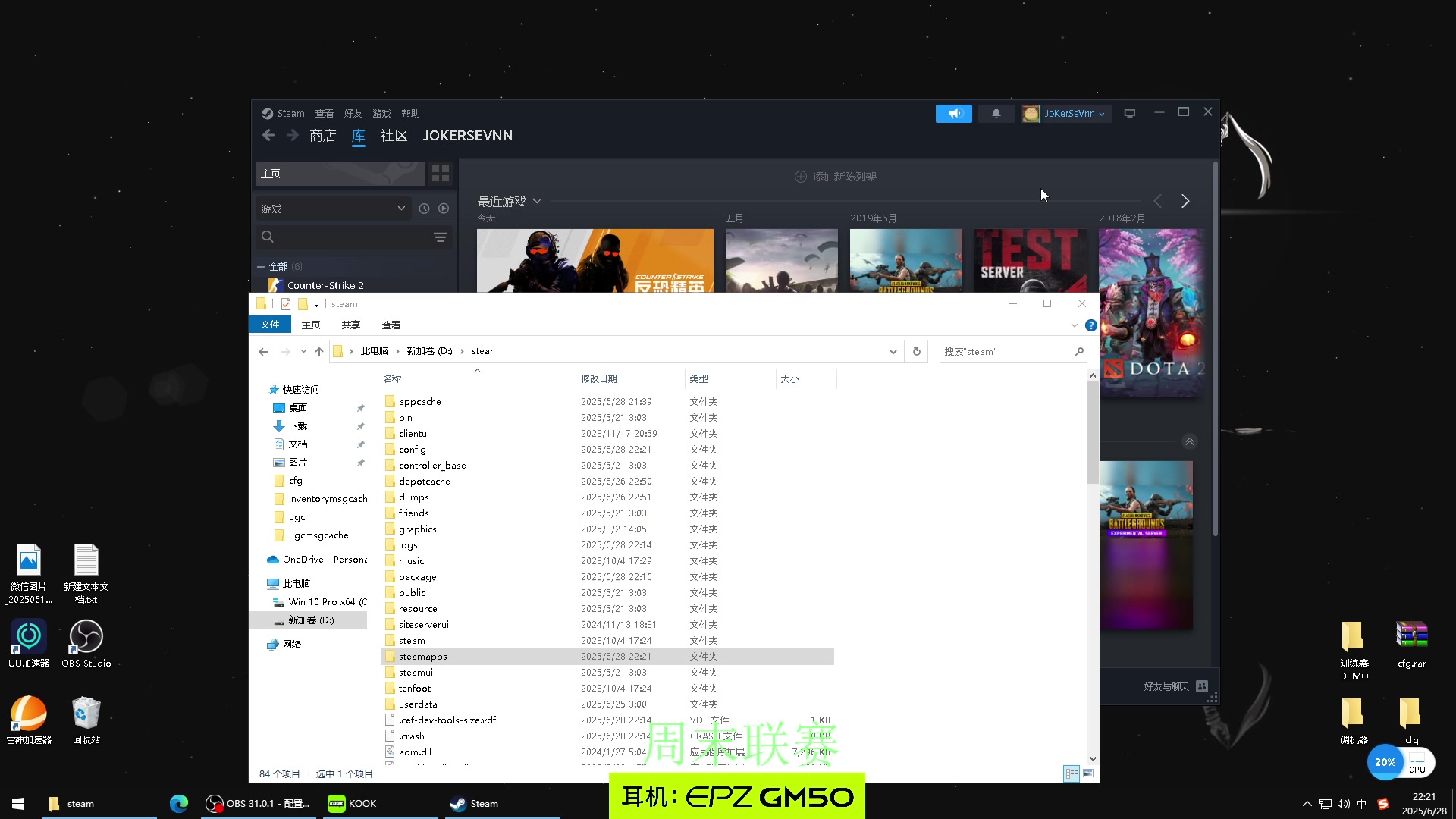This screenshot has height=819, width=1456.
Task: Click TEST SERVER game thumbnail
Action: [1031, 260]
